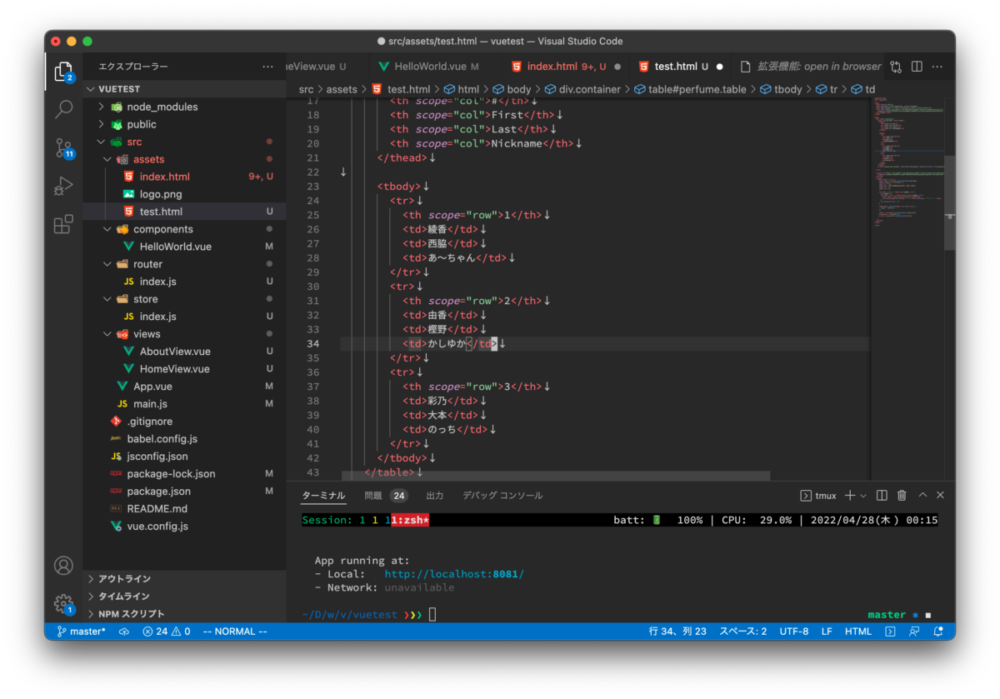Collapse the src folder in the explorer
The image size is (1000, 699).
[133, 141]
